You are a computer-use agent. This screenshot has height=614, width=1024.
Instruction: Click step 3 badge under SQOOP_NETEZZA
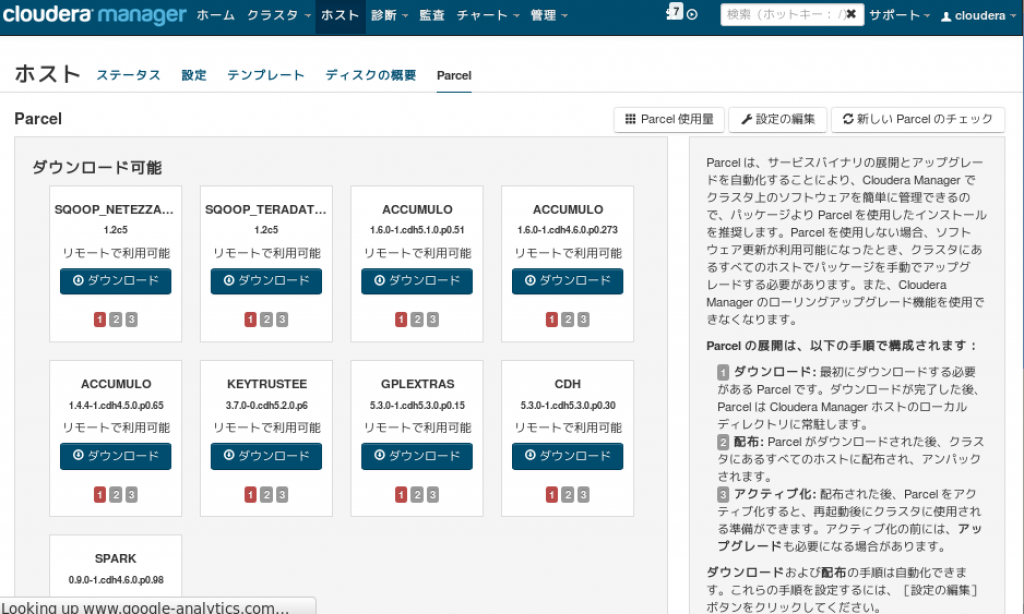pyautogui.click(x=131, y=319)
